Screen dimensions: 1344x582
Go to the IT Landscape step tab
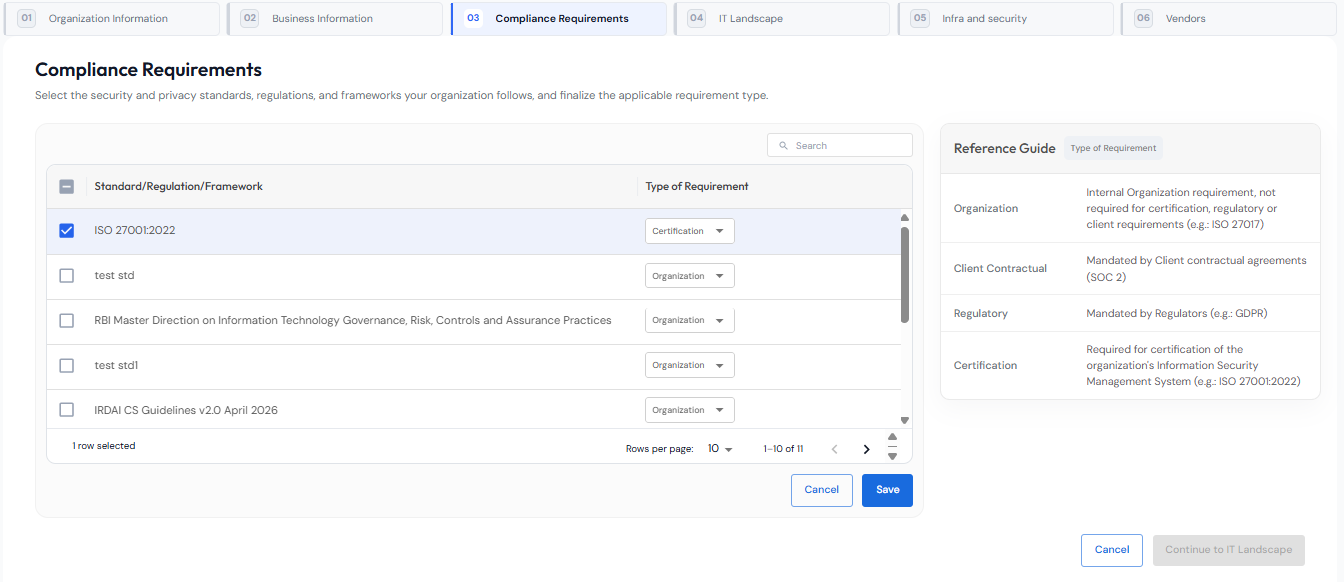click(x=782, y=19)
